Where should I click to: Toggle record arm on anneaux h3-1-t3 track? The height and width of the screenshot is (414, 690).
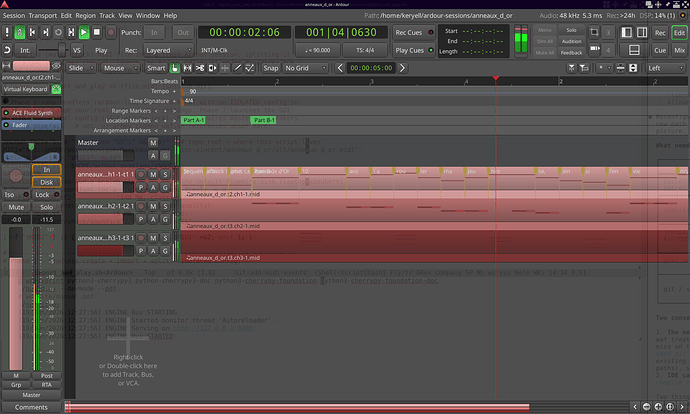(x=141, y=238)
